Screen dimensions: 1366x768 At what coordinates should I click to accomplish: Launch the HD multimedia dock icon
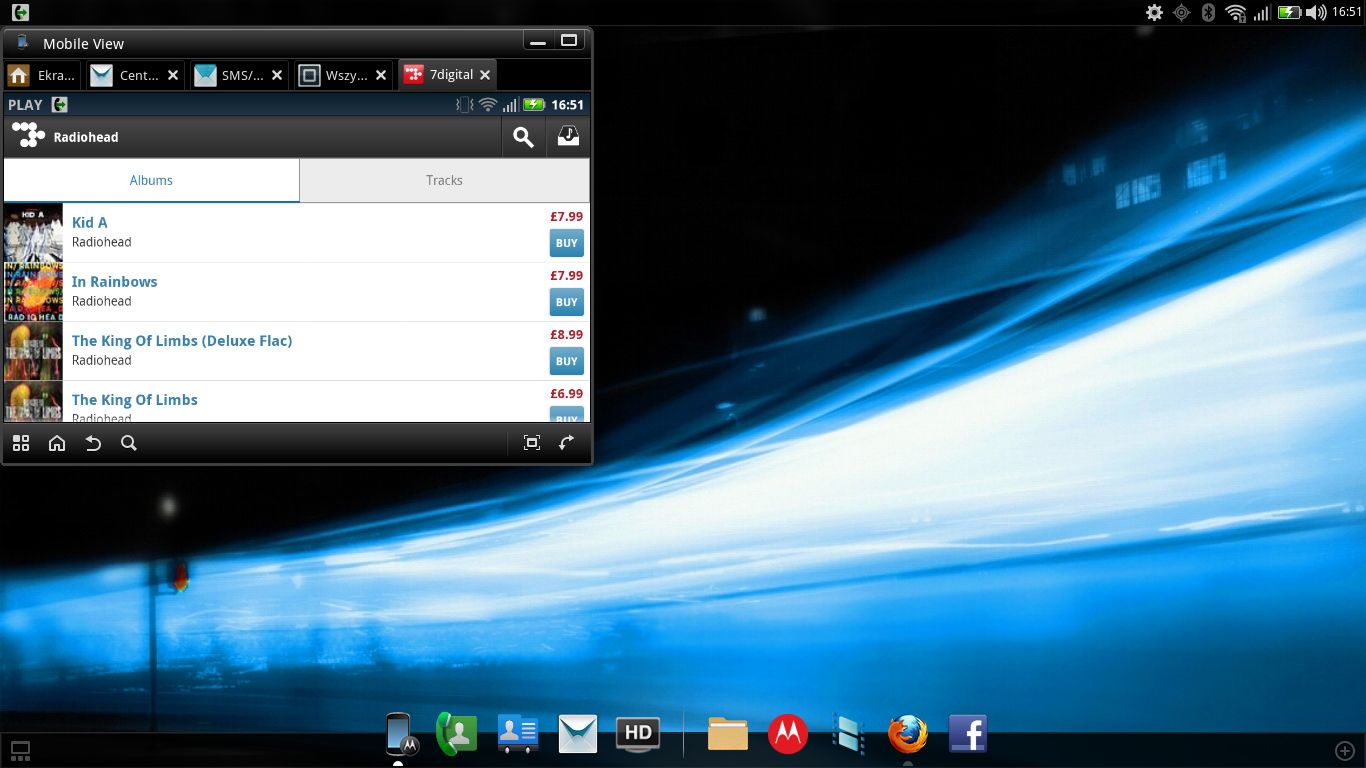click(638, 734)
